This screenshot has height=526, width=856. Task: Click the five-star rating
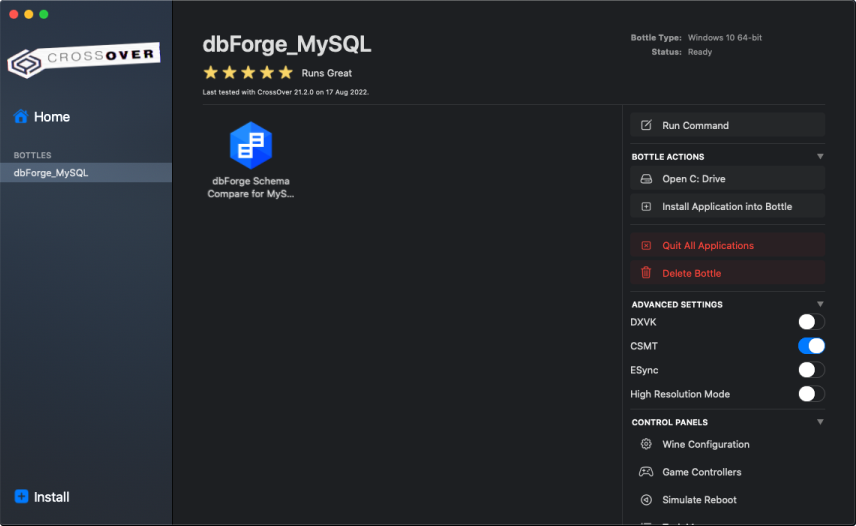tap(248, 73)
